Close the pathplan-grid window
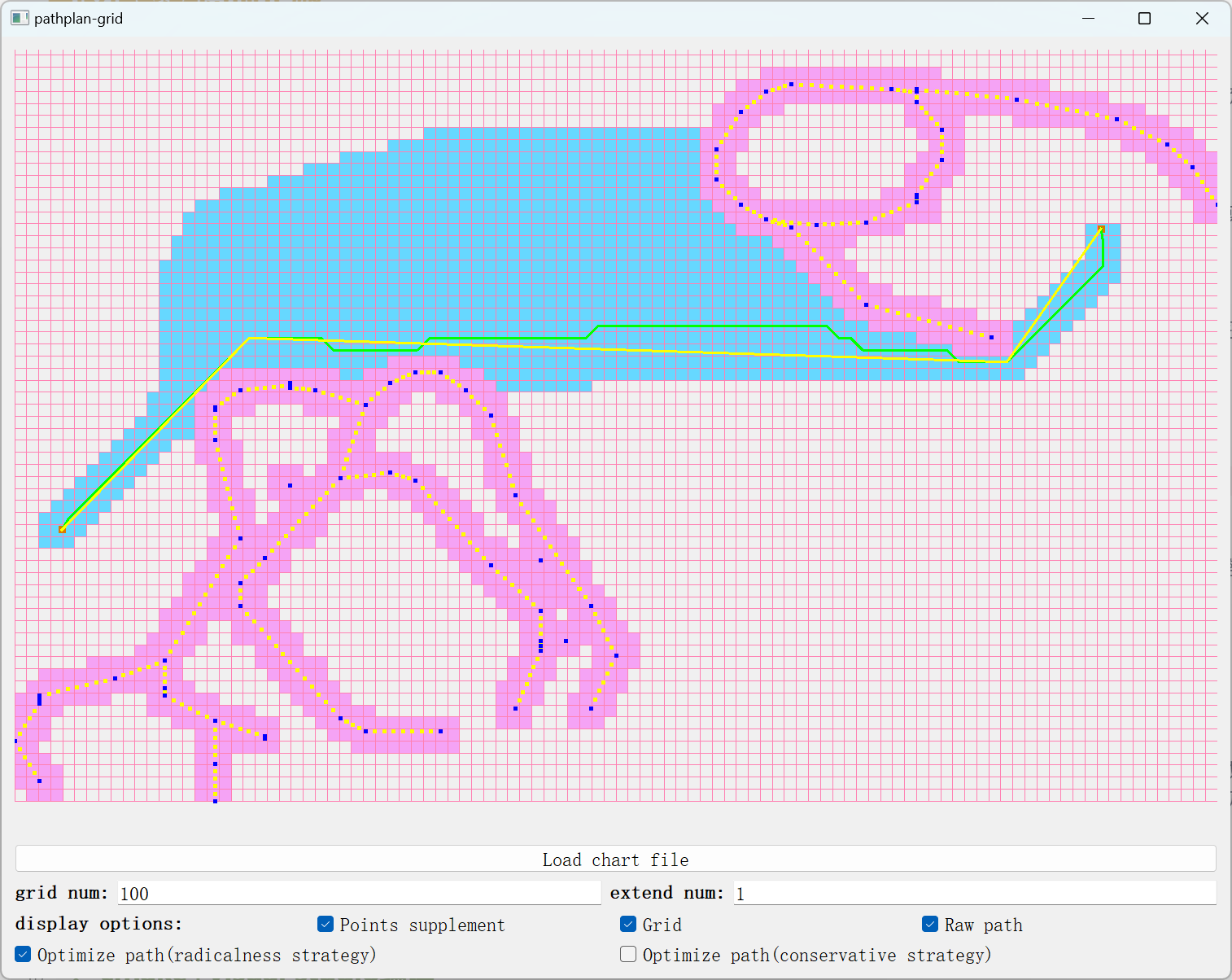1232x980 pixels. point(1202,18)
